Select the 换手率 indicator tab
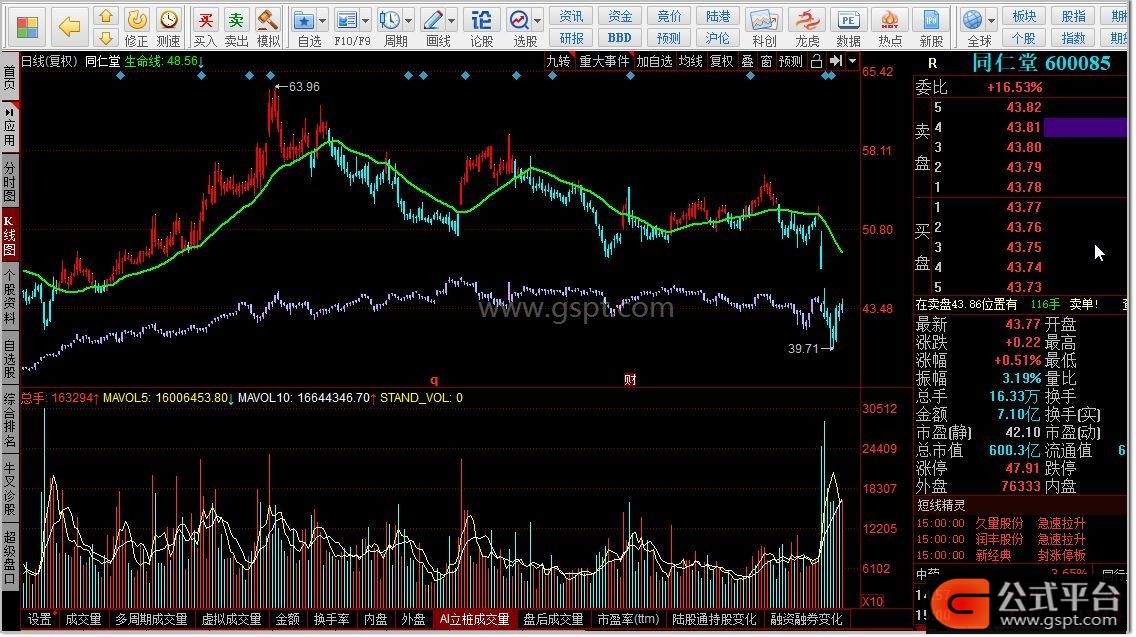Screen dimensions: 1136x637 point(331,620)
